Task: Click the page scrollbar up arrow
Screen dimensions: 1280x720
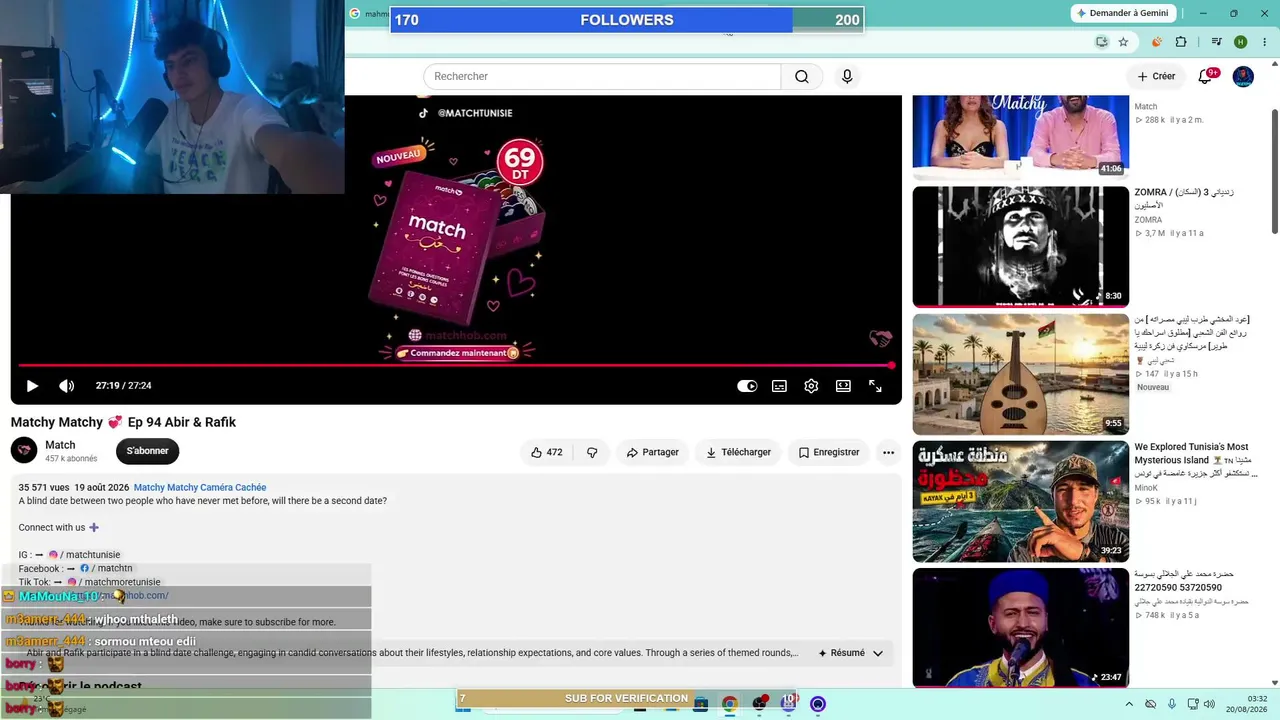Action: (x=1274, y=65)
